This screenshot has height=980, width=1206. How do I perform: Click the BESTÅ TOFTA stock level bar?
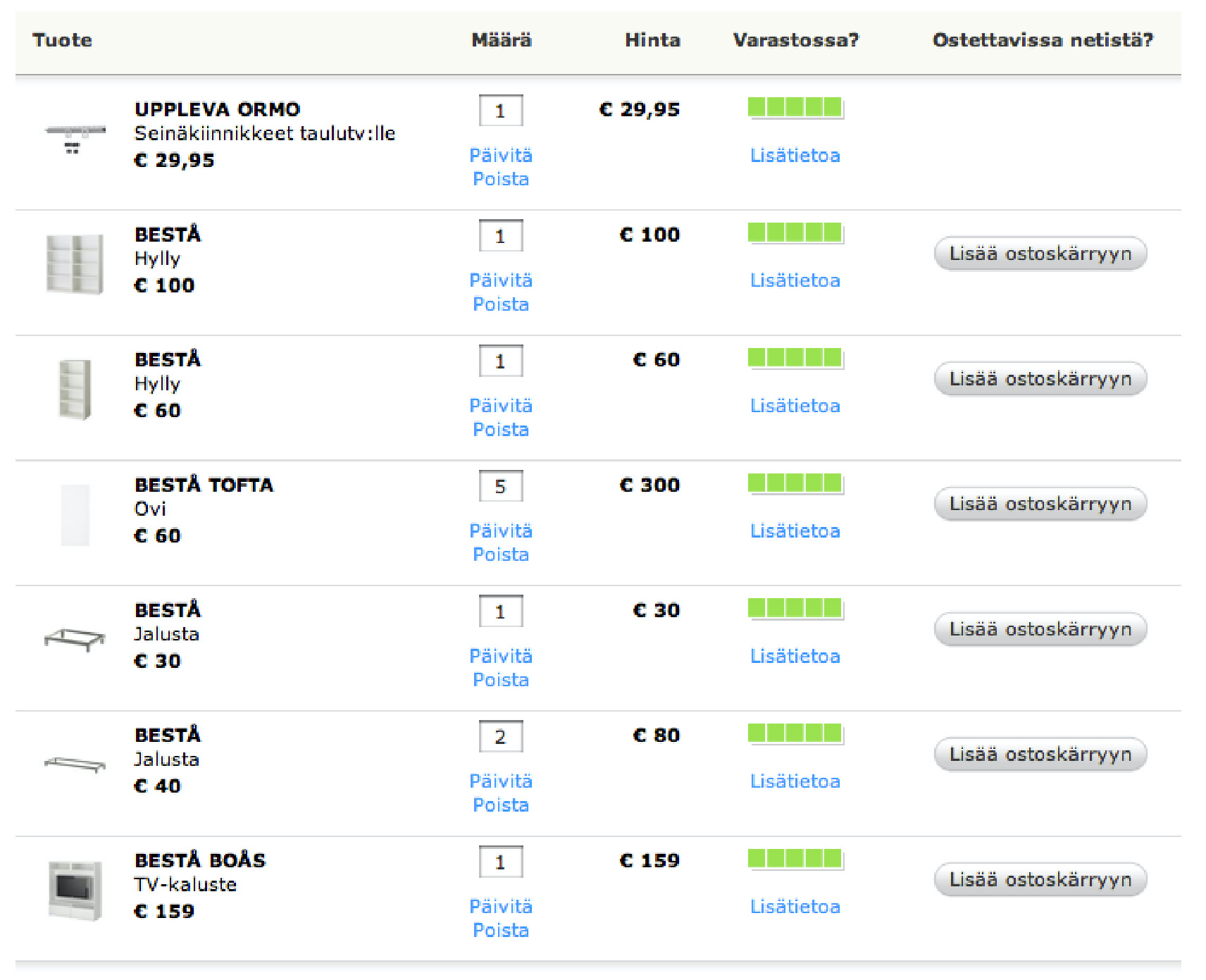[x=795, y=483]
